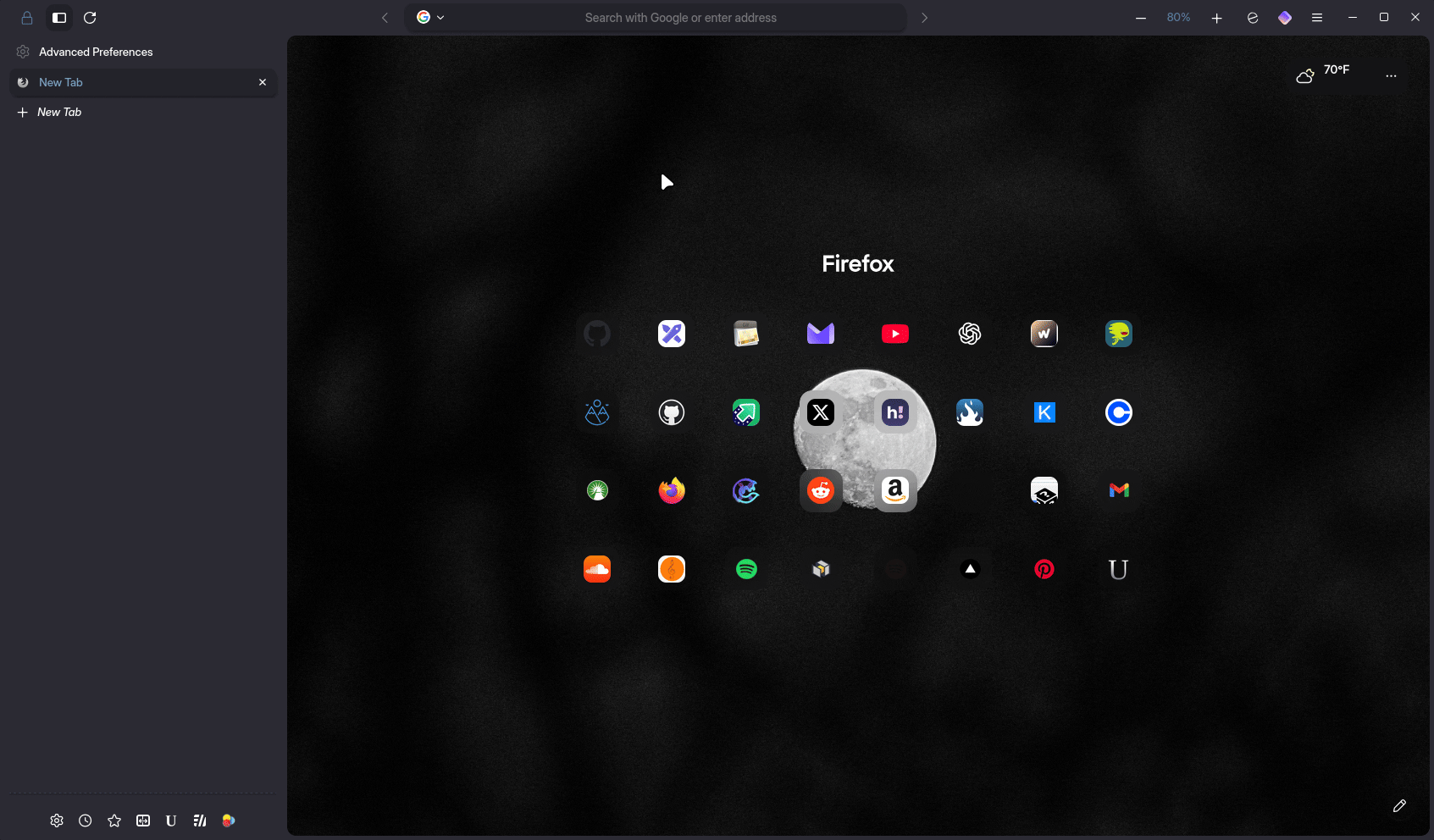Expand the weather widget options menu
This screenshot has width=1434, height=840.
tap(1390, 76)
